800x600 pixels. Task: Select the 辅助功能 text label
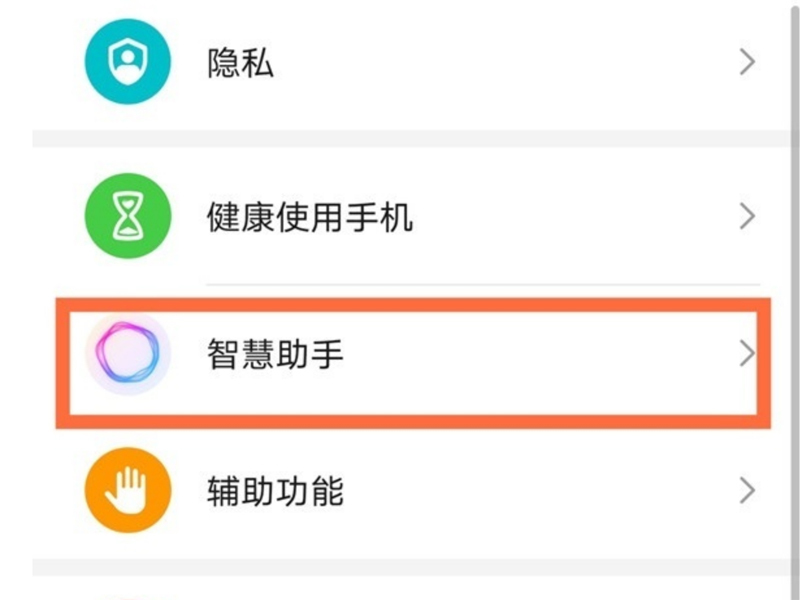[x=275, y=491]
